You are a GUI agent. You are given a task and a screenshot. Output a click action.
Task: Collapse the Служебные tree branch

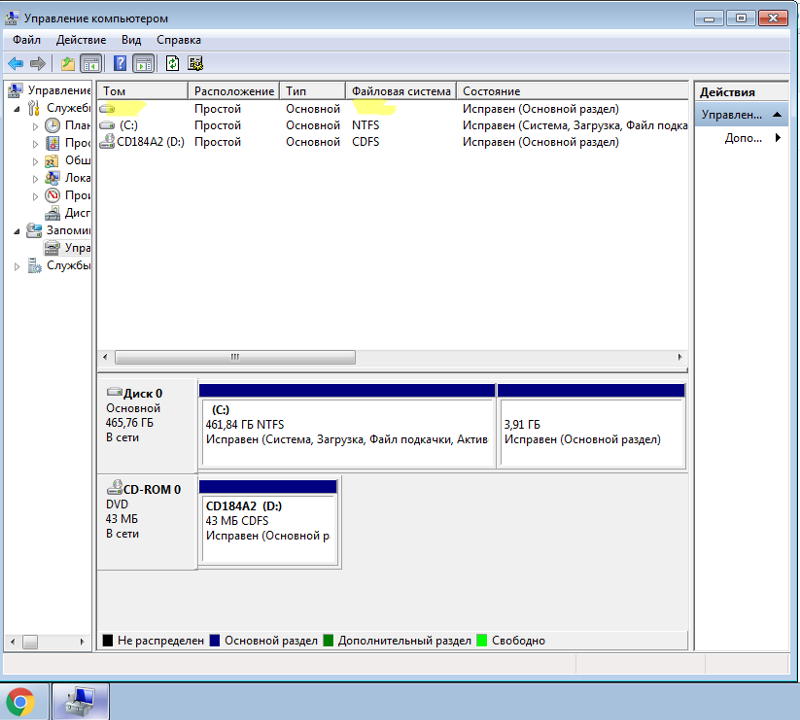tap(17, 109)
